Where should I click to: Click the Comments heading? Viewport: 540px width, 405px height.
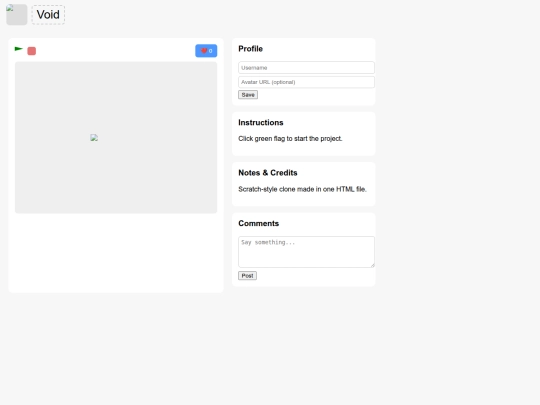[x=259, y=224]
